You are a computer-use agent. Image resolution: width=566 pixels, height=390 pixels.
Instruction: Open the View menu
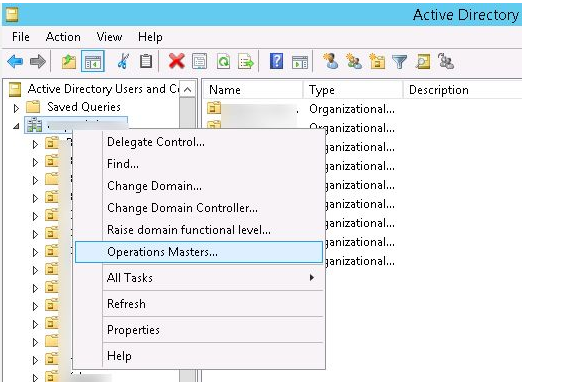(109, 37)
